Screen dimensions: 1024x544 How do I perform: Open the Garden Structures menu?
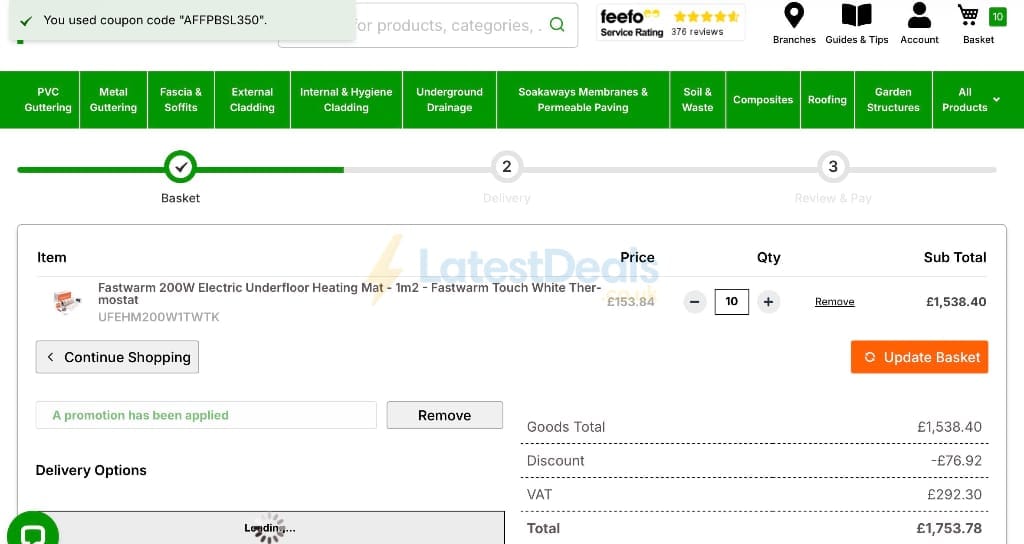pos(893,100)
